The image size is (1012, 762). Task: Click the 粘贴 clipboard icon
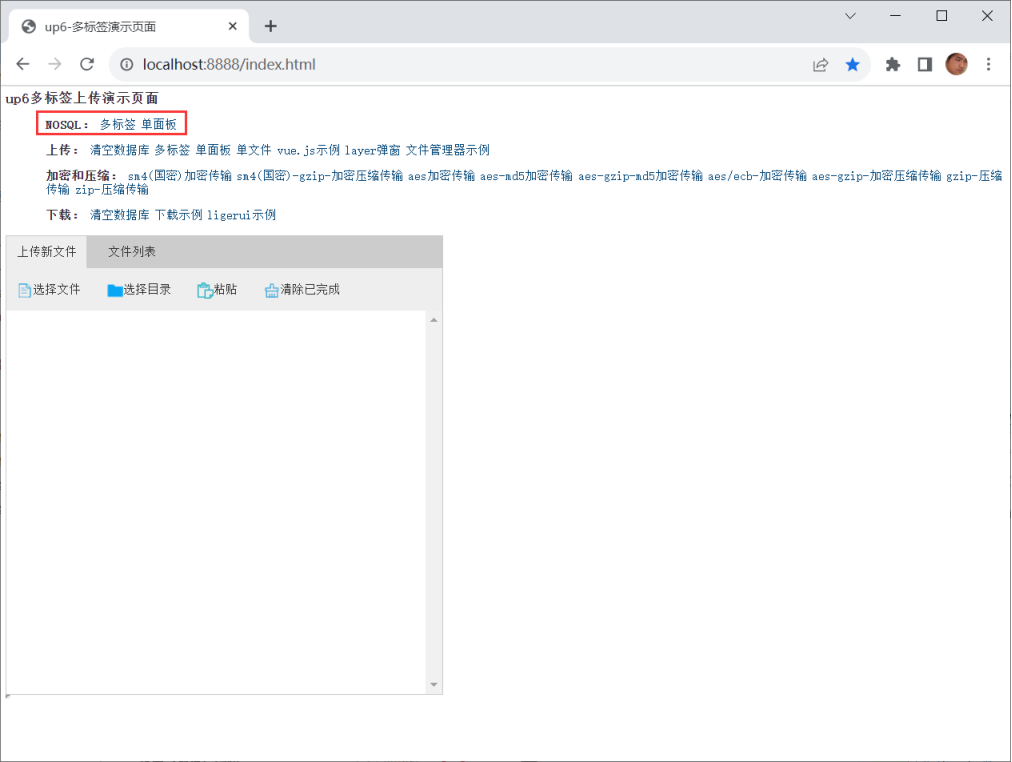coord(205,290)
